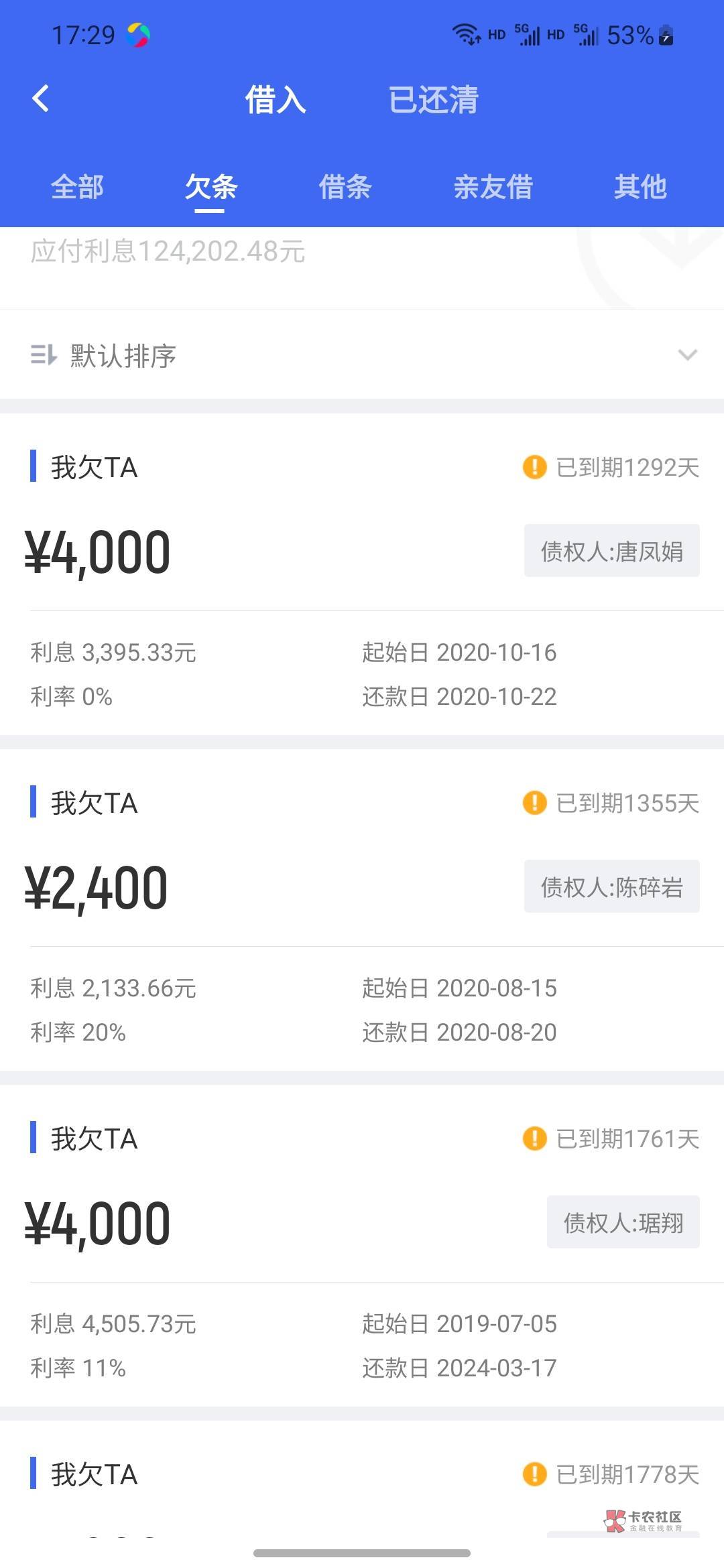
Task: Switch to the 已还清 view
Action: point(434,100)
